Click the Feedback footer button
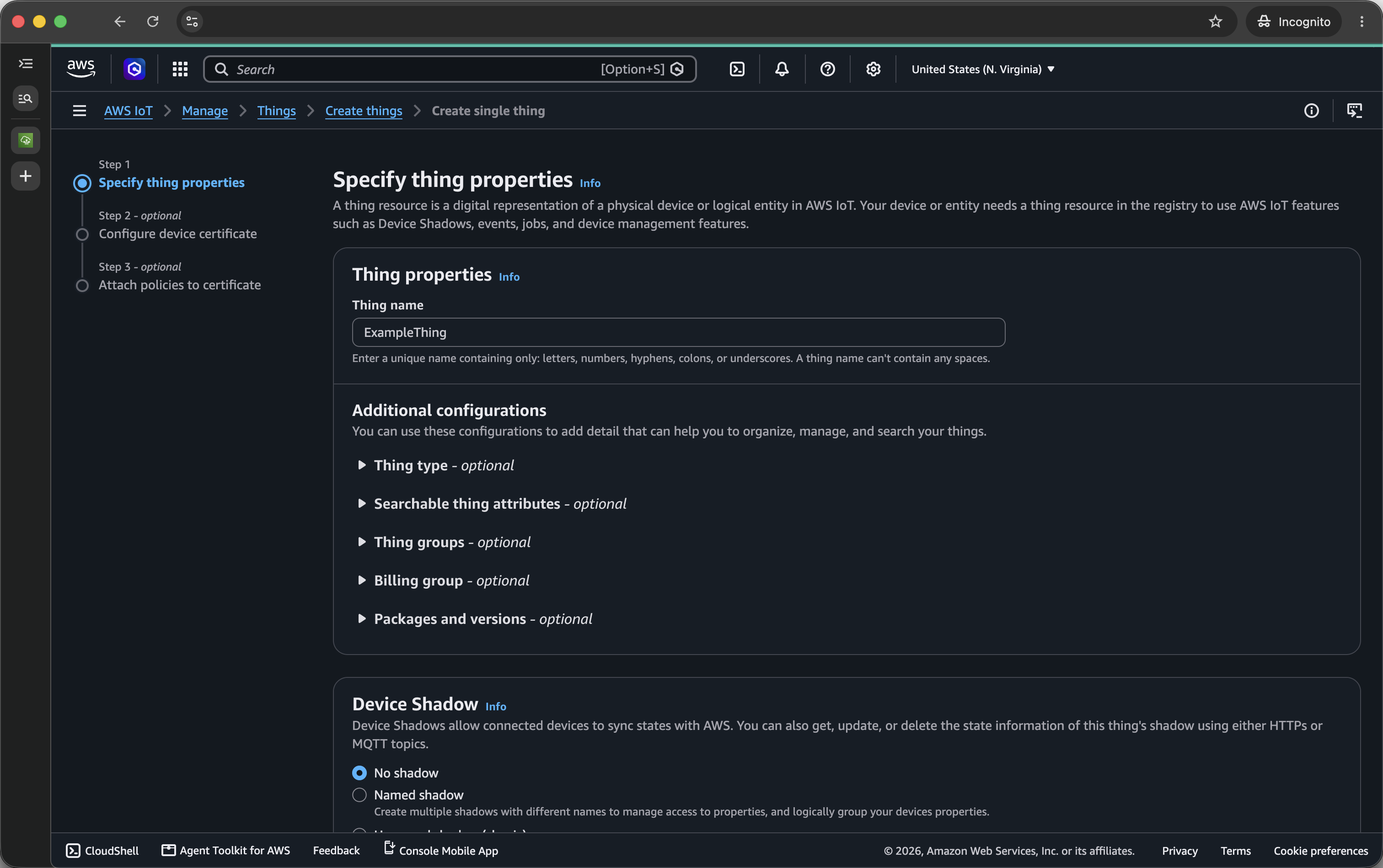This screenshot has height=868, width=1383. coord(336,850)
